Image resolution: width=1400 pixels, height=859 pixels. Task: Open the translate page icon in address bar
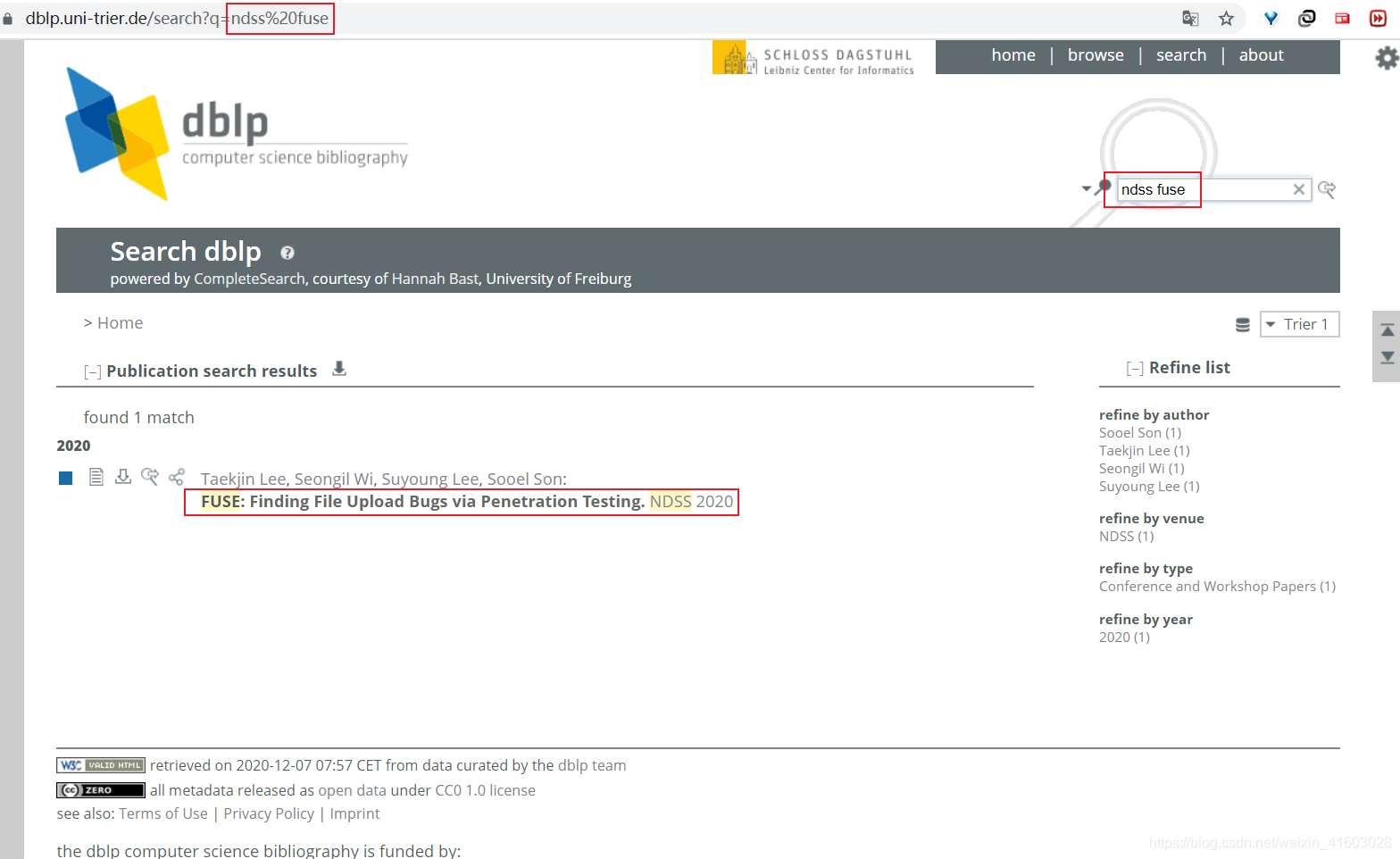coord(1190,18)
